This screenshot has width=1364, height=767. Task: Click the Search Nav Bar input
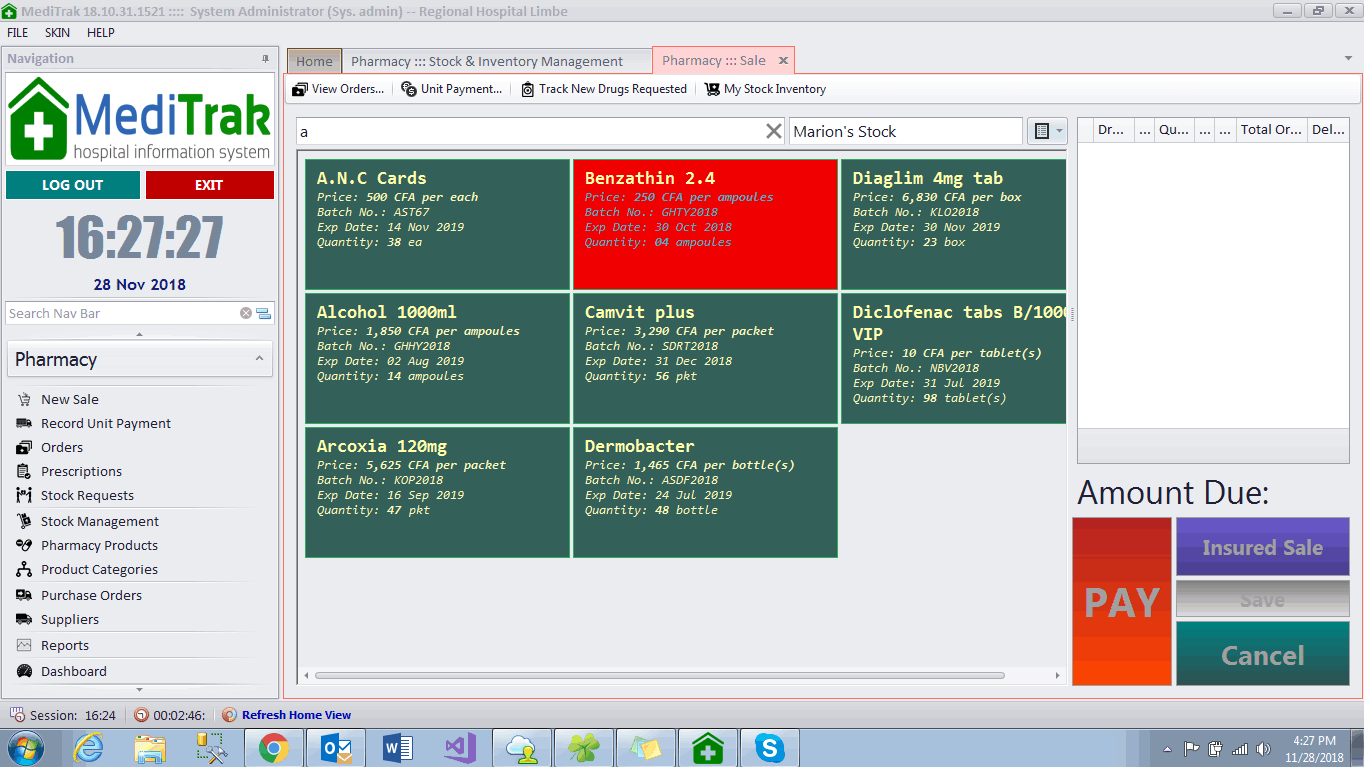[122, 313]
